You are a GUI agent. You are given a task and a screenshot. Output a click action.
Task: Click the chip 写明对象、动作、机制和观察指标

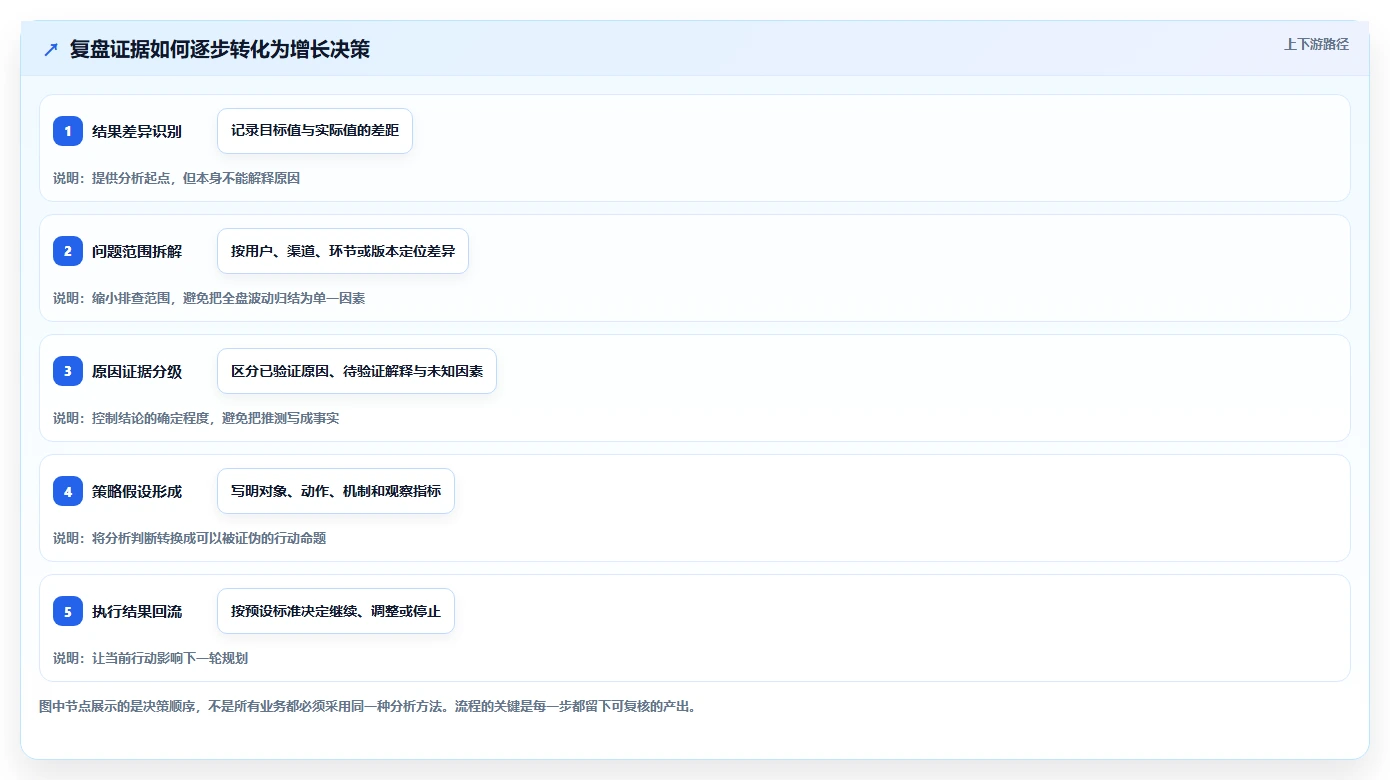click(336, 491)
